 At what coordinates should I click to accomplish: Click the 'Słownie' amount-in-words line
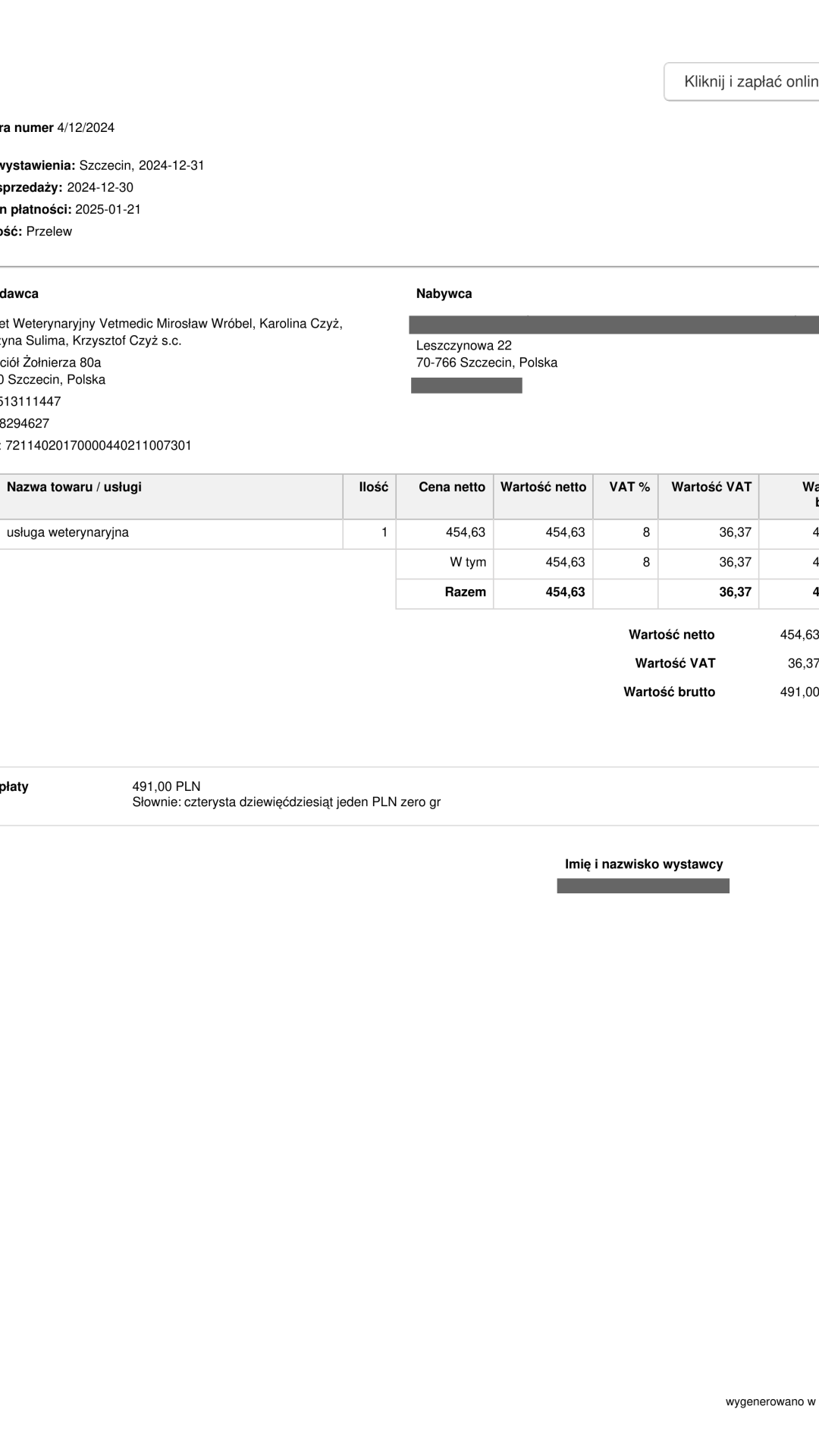pos(286,802)
